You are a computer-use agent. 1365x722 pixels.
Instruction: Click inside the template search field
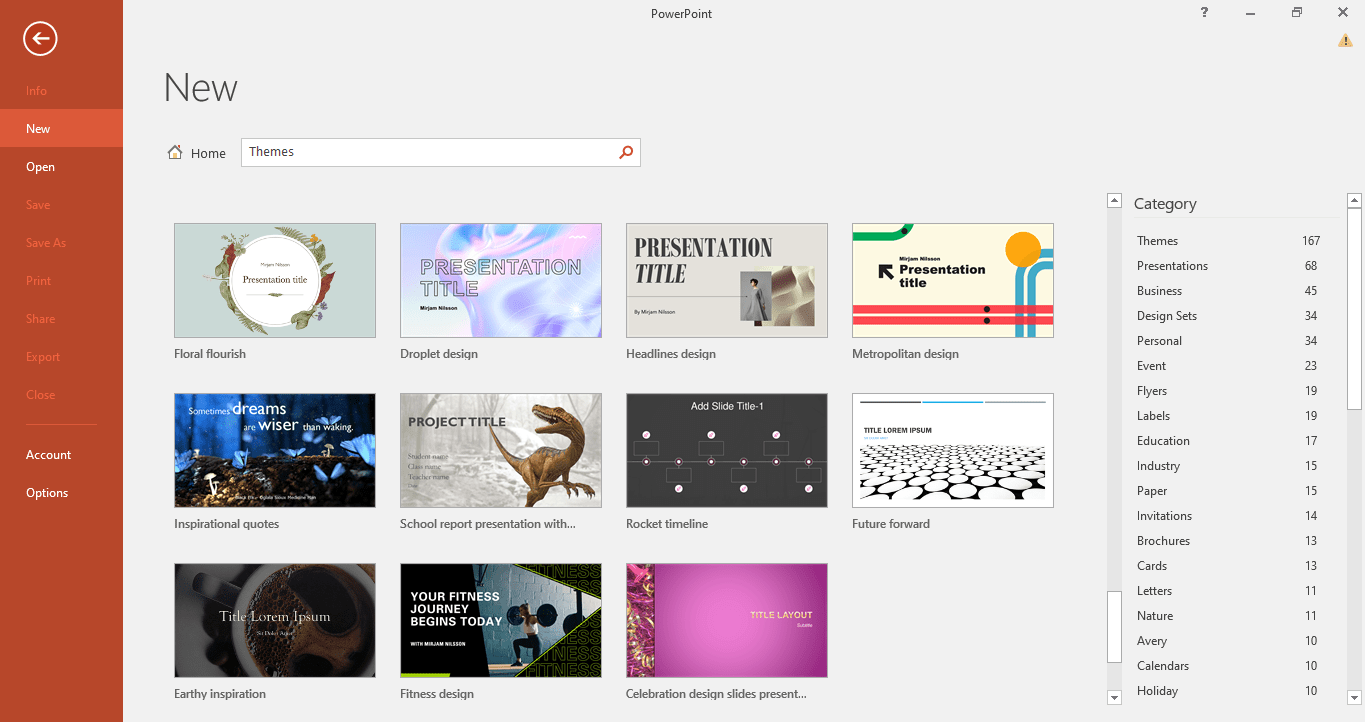420,151
